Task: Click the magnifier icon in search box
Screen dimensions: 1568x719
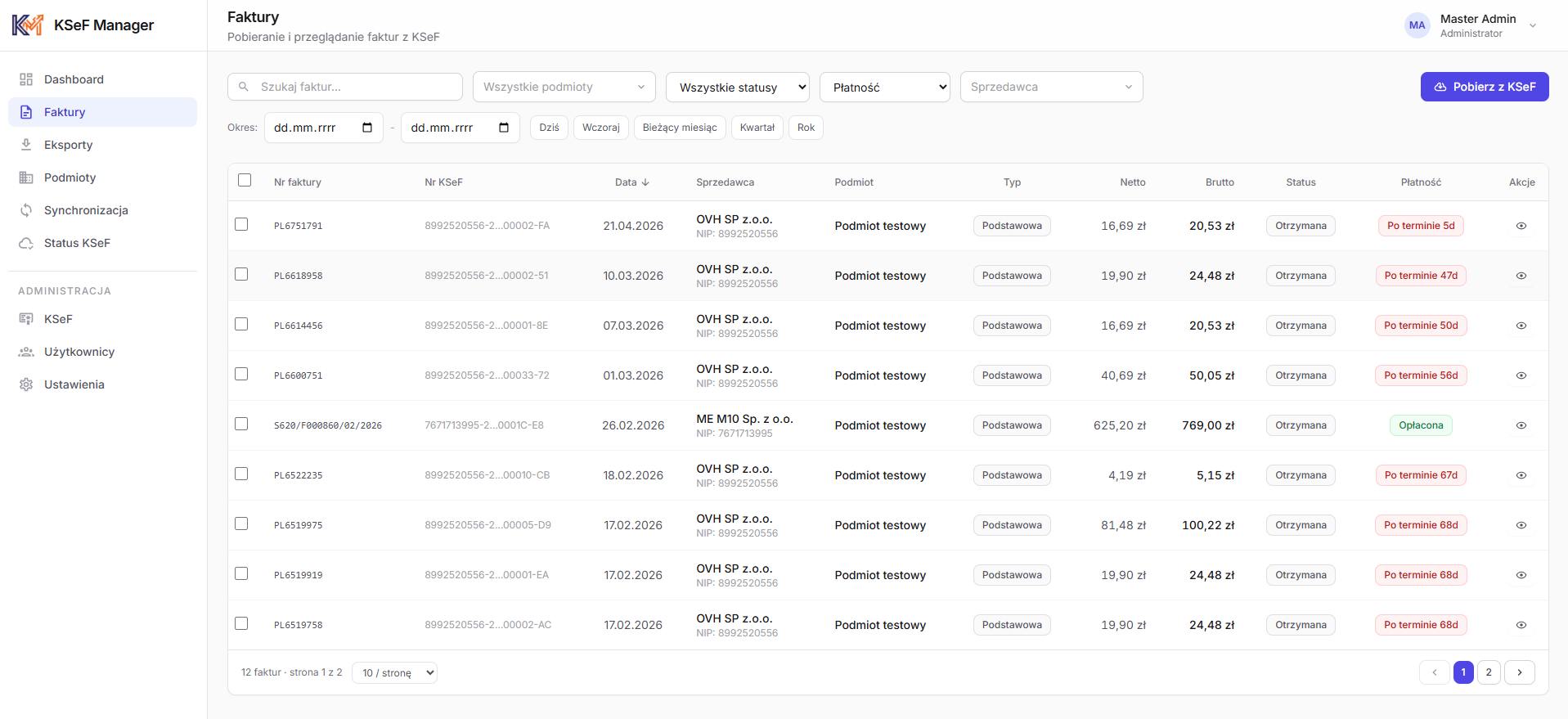Action: [243, 87]
